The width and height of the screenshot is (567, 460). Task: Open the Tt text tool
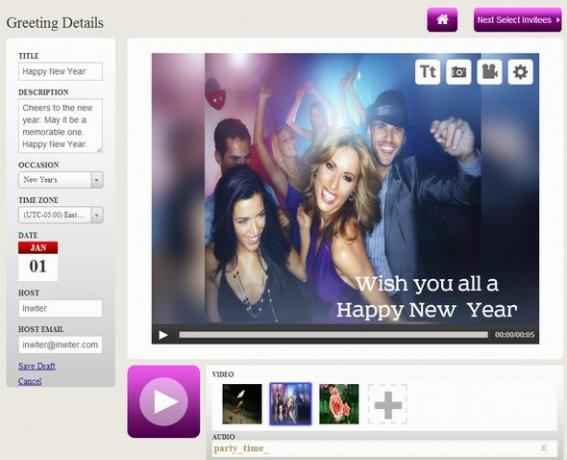(x=428, y=72)
